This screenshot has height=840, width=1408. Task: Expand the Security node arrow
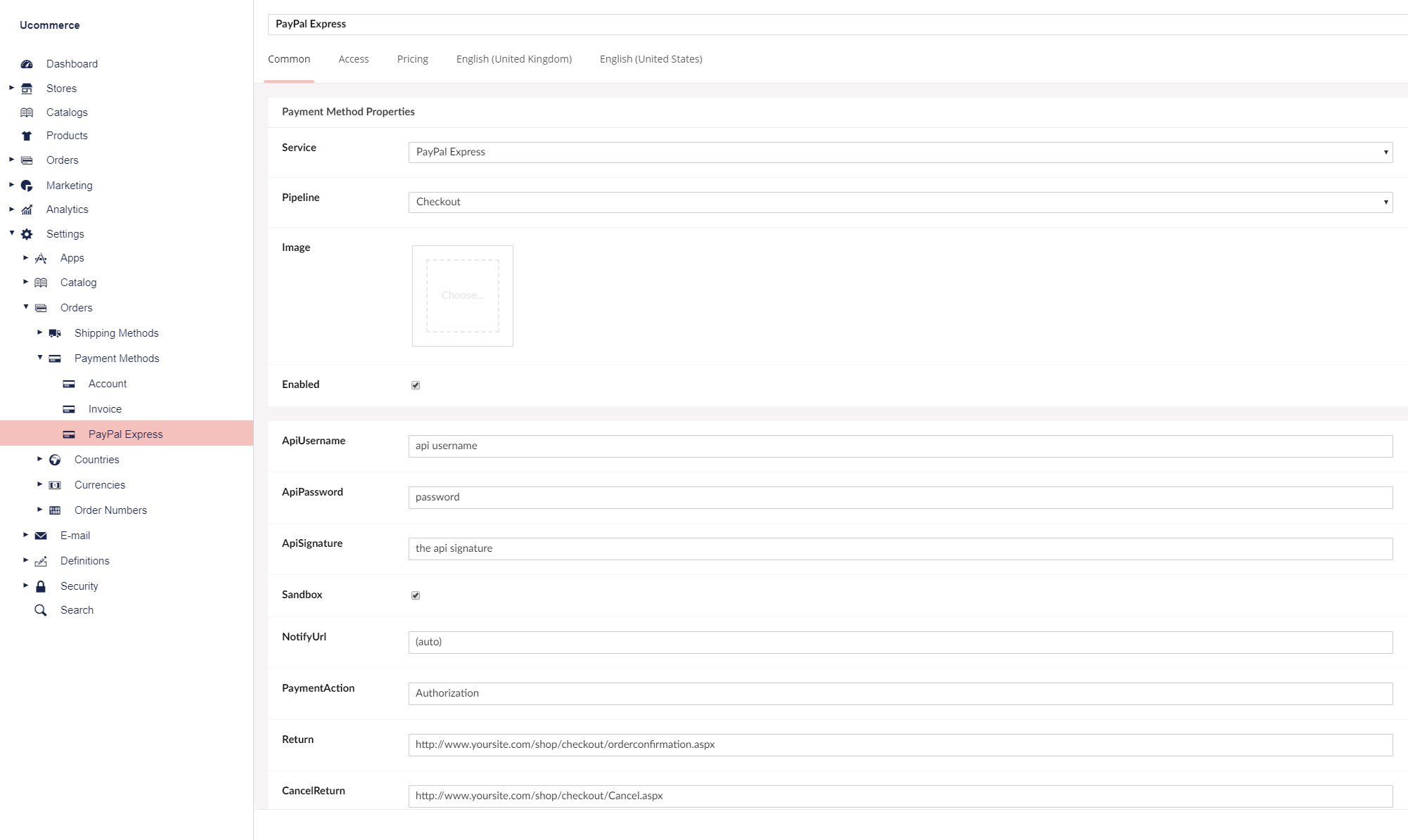(25, 586)
